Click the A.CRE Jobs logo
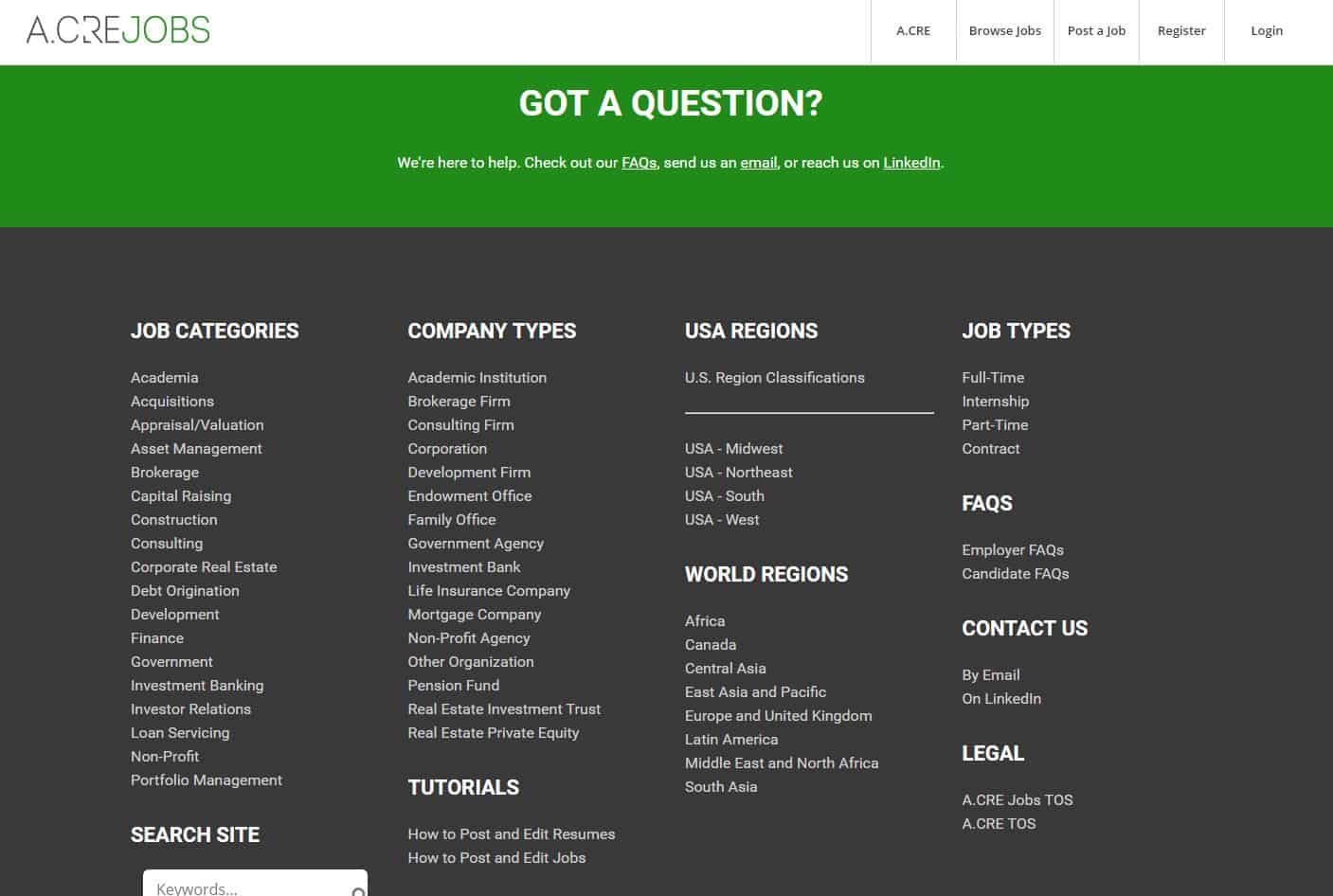Screen dimensions: 1333x896 [118, 30]
